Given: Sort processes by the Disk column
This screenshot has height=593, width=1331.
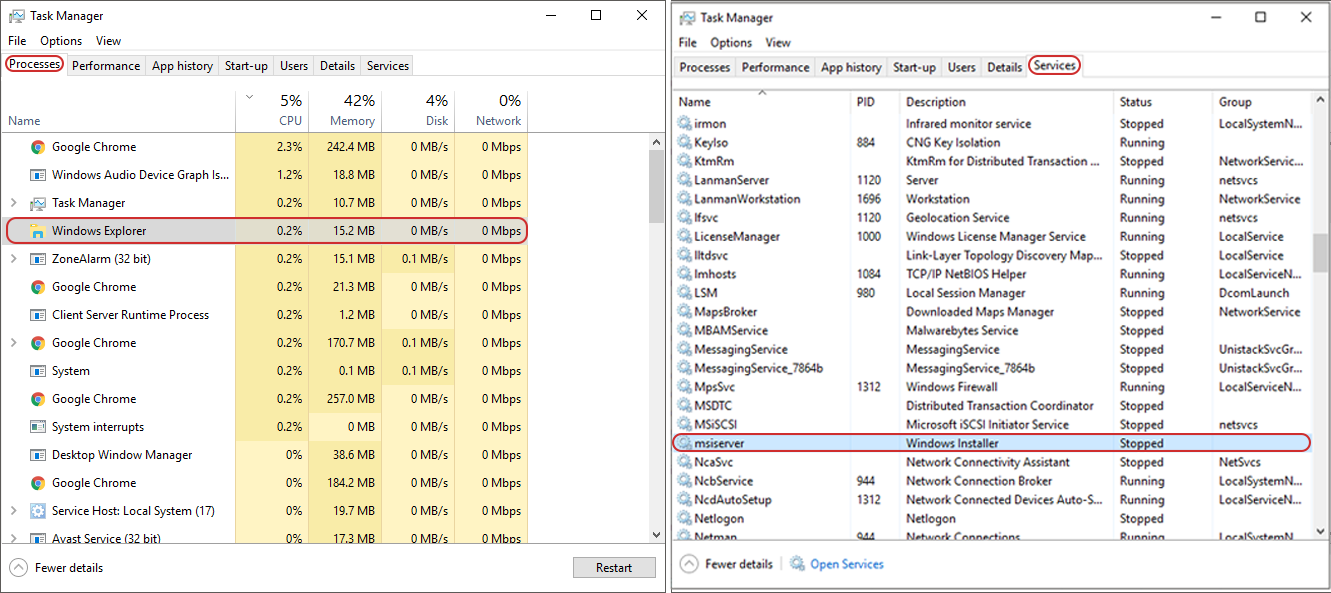Looking at the screenshot, I should point(418,110).
